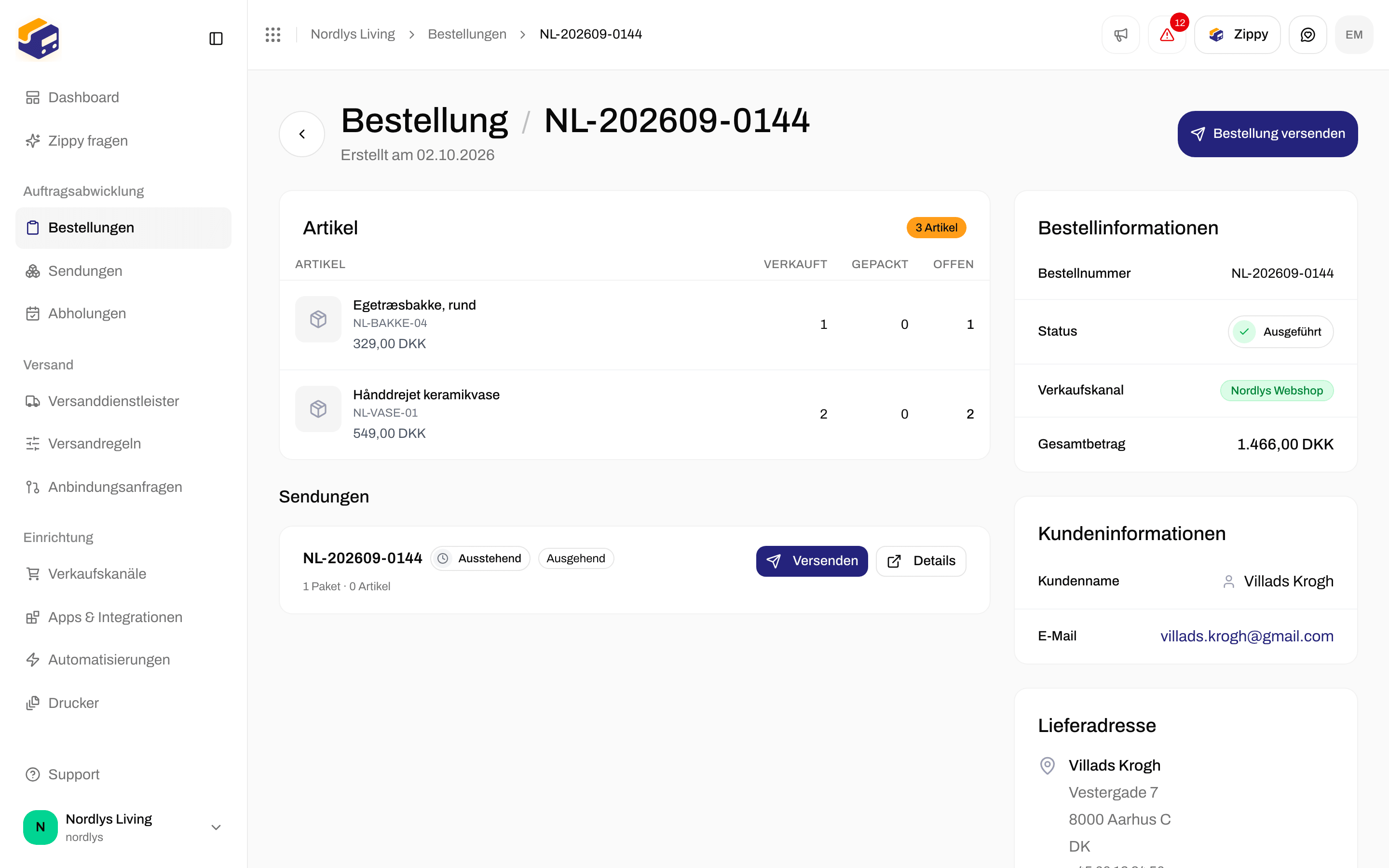This screenshot has height=868, width=1389.
Task: Open announcements megaphone icon
Action: [1120, 34]
